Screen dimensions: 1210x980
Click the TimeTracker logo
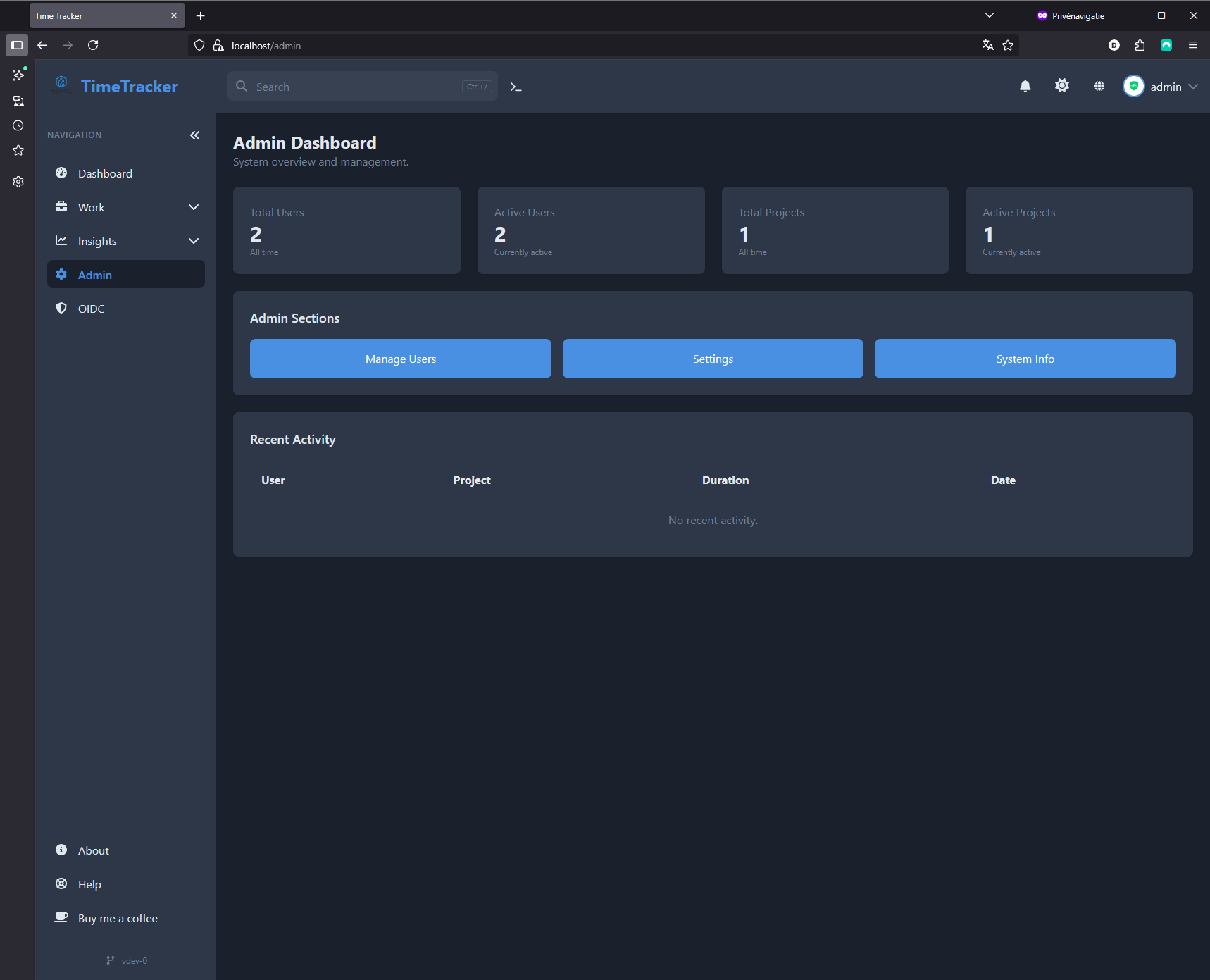point(115,85)
